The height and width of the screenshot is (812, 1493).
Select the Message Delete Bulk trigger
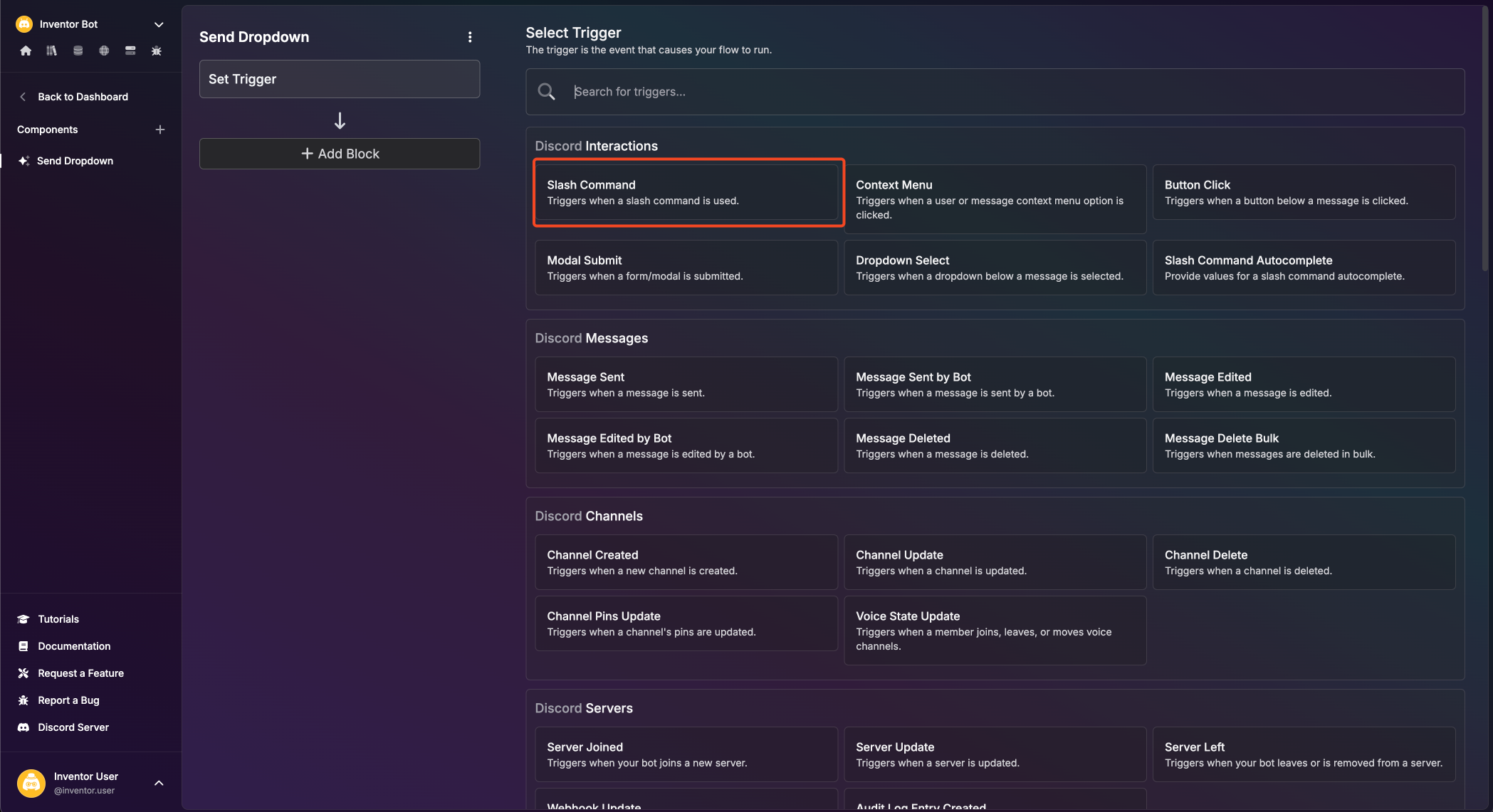(1304, 445)
